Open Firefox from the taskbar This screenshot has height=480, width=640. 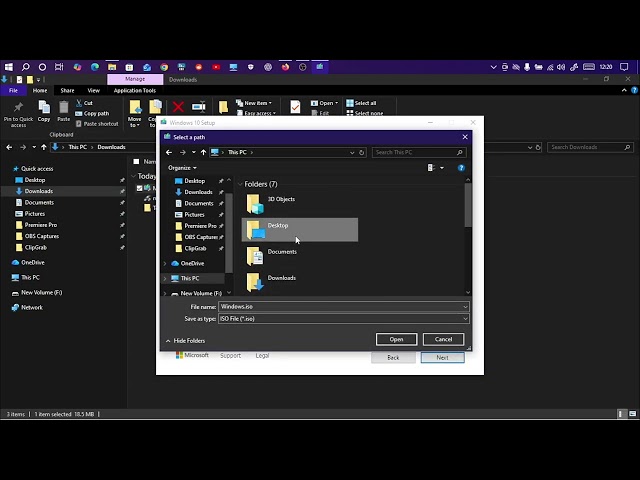click(x=285, y=67)
